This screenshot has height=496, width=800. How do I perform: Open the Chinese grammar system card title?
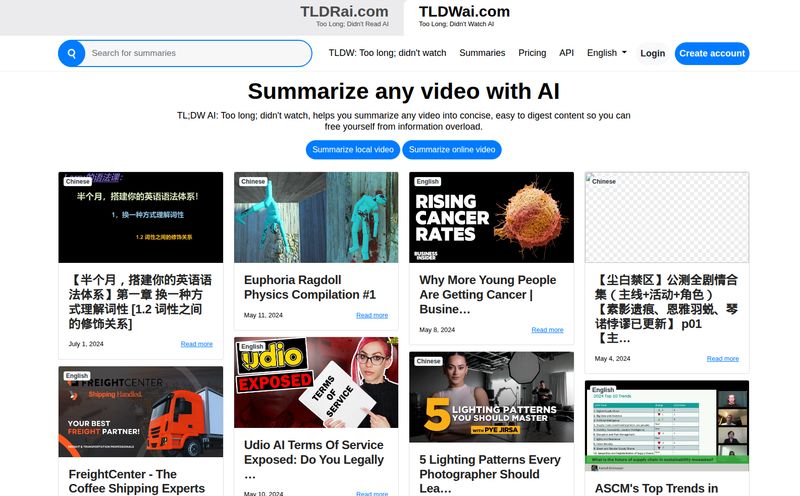[140, 302]
